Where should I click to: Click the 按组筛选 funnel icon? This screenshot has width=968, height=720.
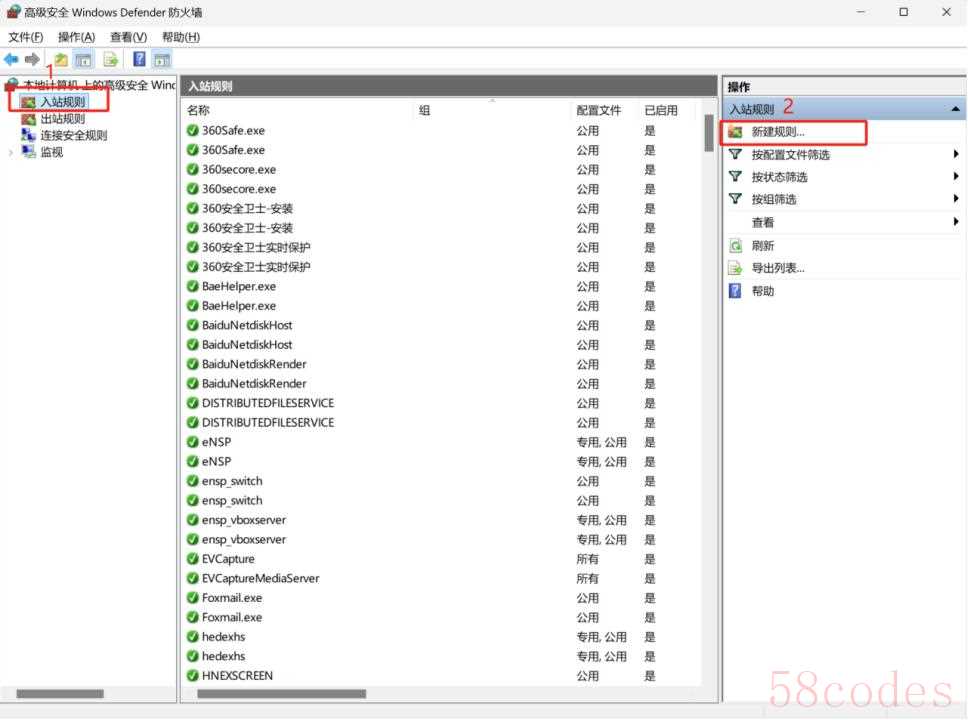pyautogui.click(x=735, y=199)
